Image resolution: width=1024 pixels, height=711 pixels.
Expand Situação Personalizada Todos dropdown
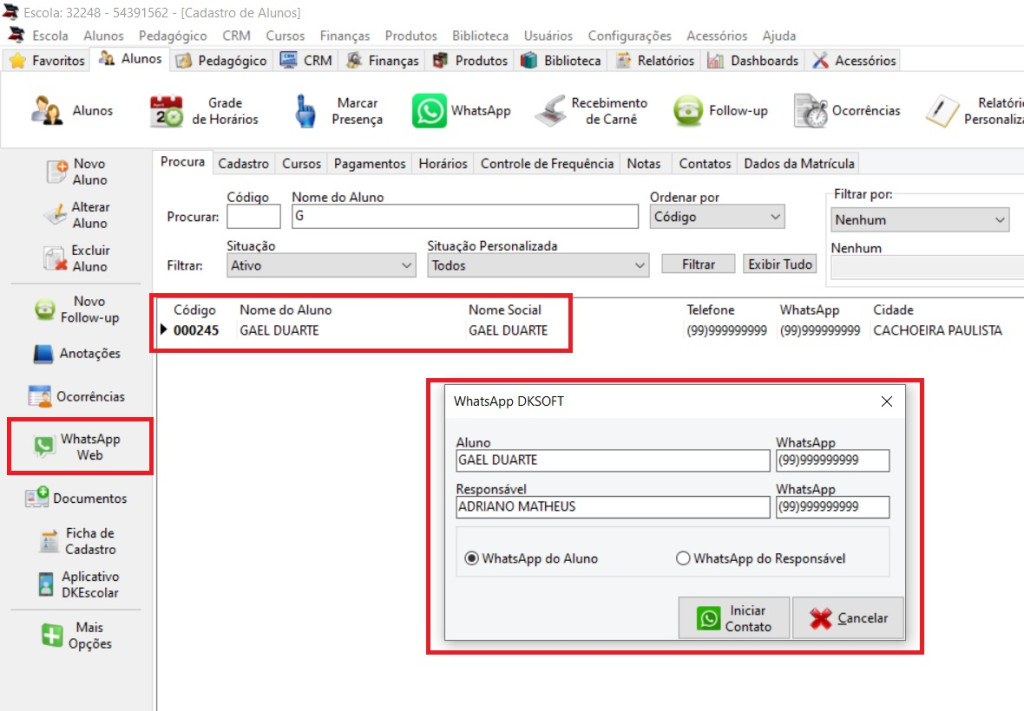click(x=538, y=266)
